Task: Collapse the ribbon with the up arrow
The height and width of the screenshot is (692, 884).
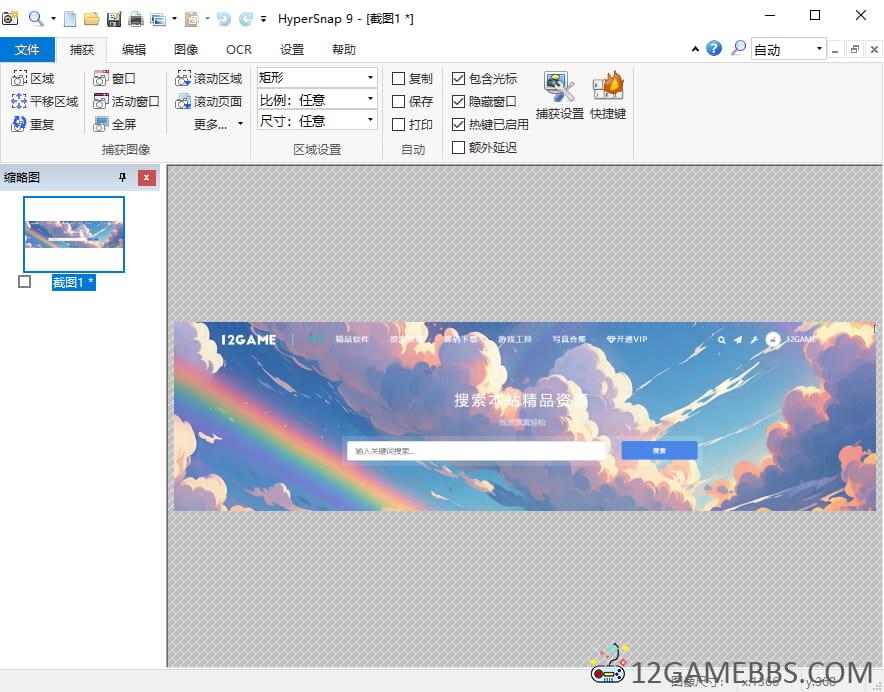Action: click(695, 49)
